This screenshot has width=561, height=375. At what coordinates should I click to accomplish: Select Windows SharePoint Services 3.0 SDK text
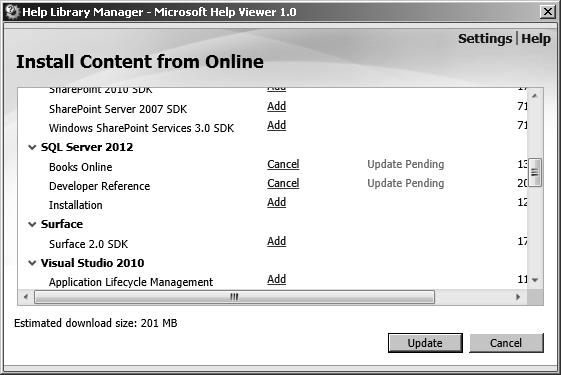tap(141, 128)
